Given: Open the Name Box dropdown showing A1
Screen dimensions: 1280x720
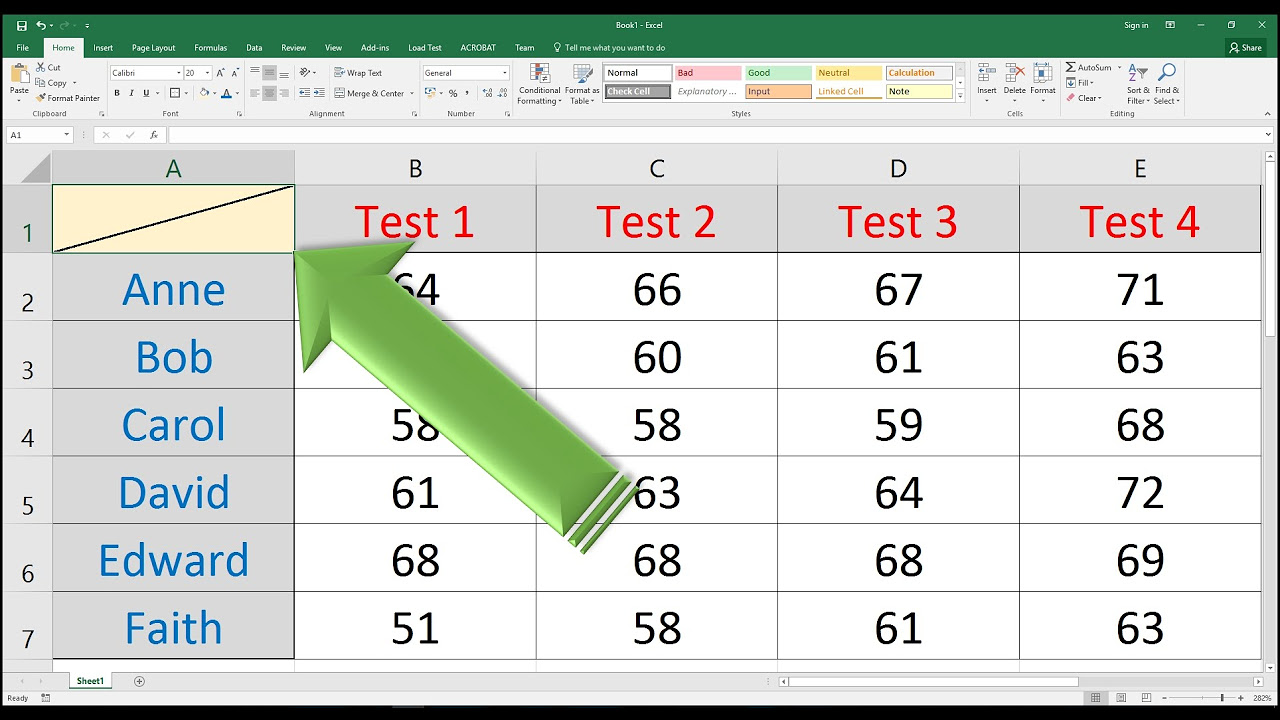Looking at the screenshot, I should pyautogui.click(x=67, y=135).
